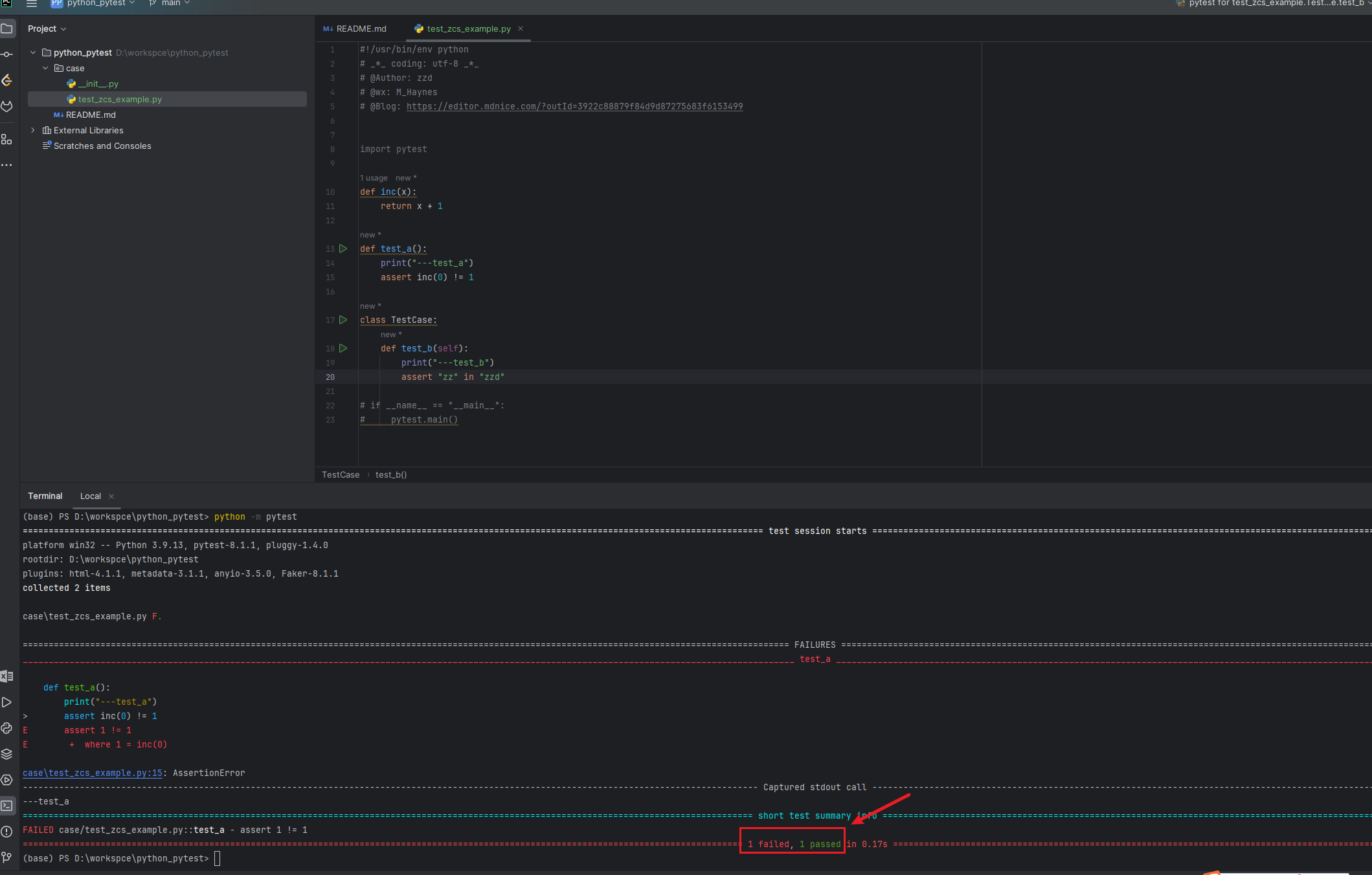
Task: Open the python_pytest project dropdown
Action: (x=102, y=3)
